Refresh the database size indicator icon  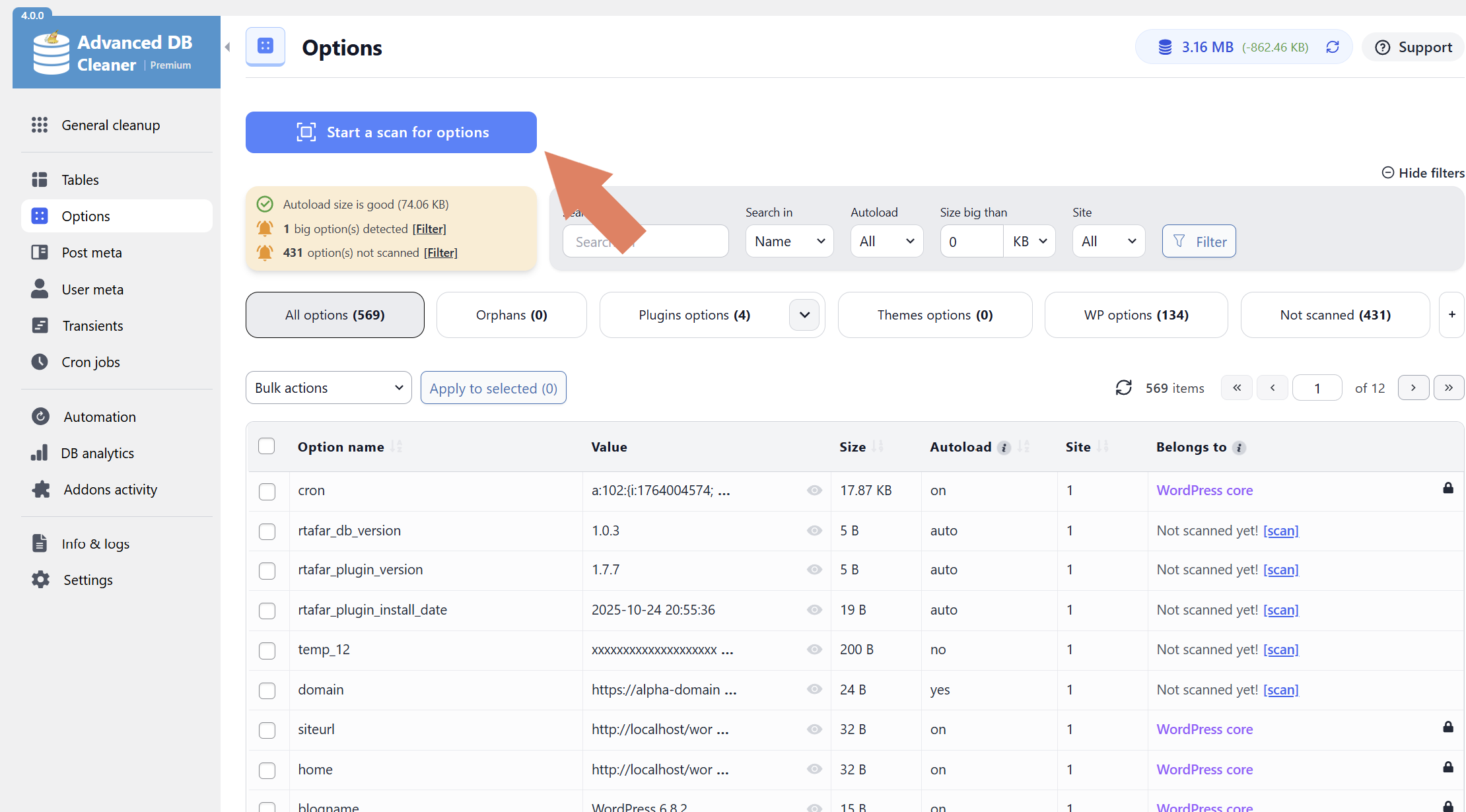coord(1333,47)
